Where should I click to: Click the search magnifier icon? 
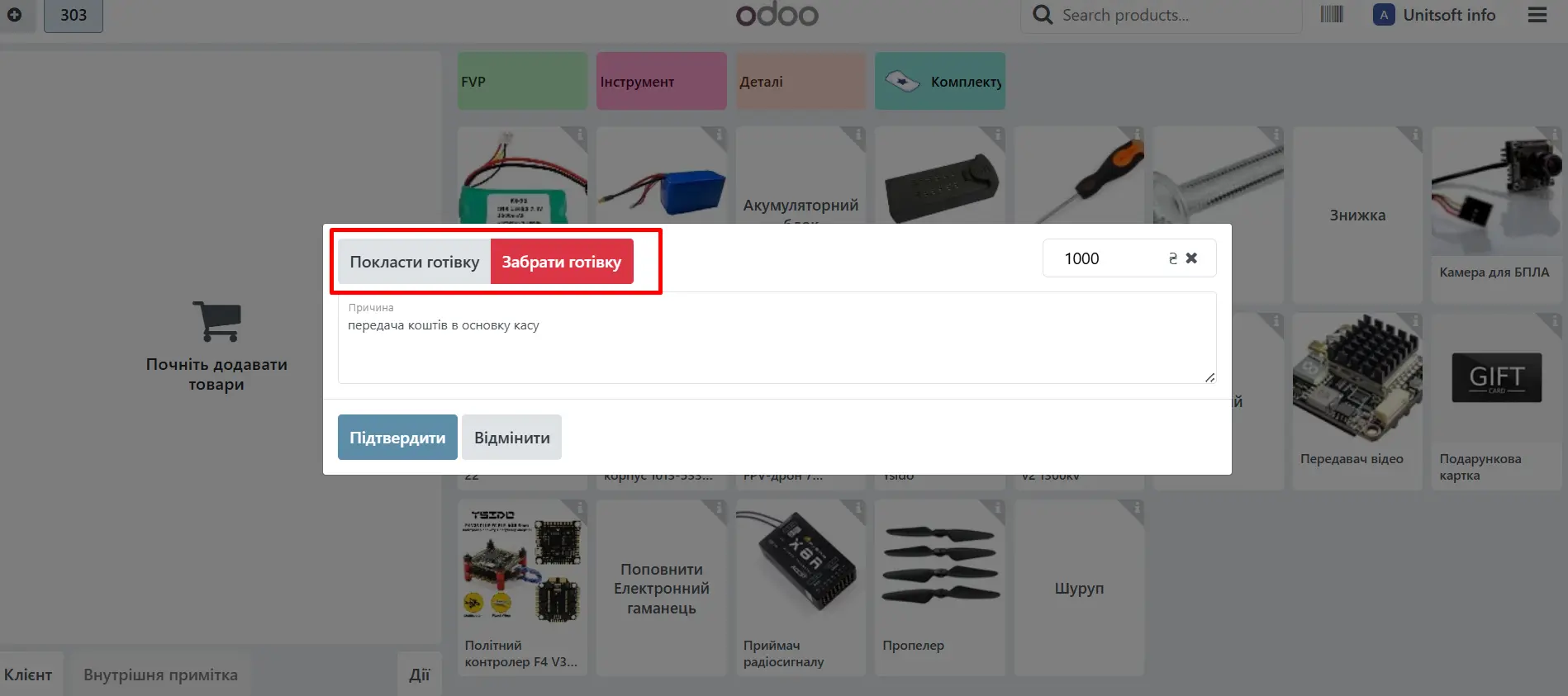tap(1043, 15)
